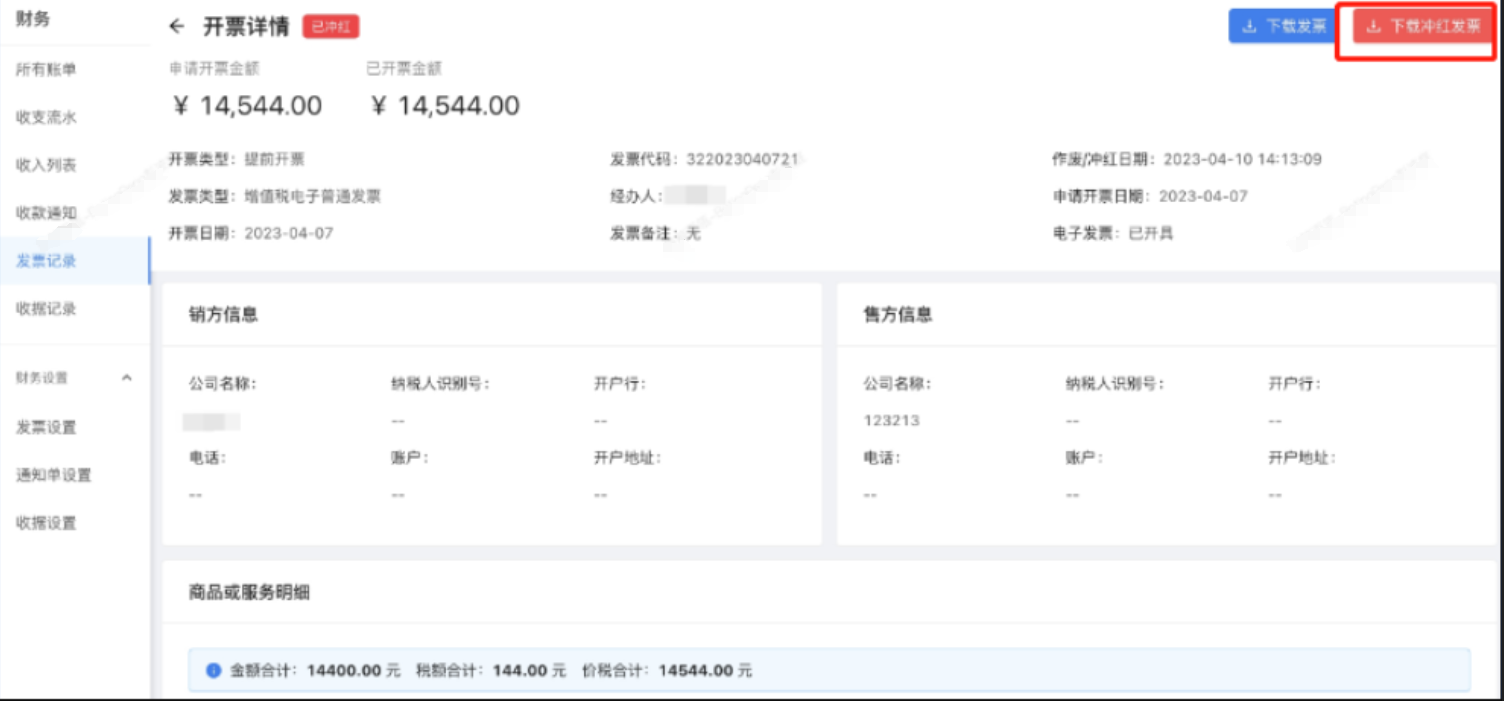
Task: Click the blue info icon before 金额合计
Action: [x=213, y=670]
